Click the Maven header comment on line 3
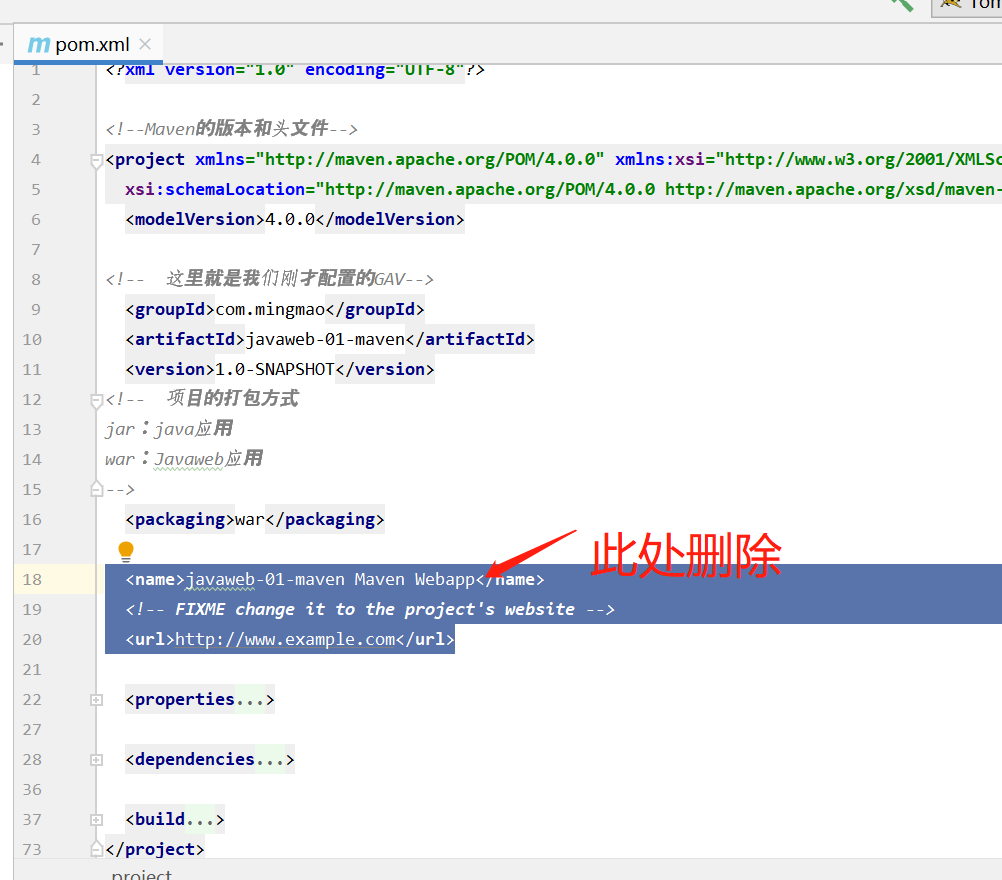The height and width of the screenshot is (880, 1002). [x=231, y=129]
